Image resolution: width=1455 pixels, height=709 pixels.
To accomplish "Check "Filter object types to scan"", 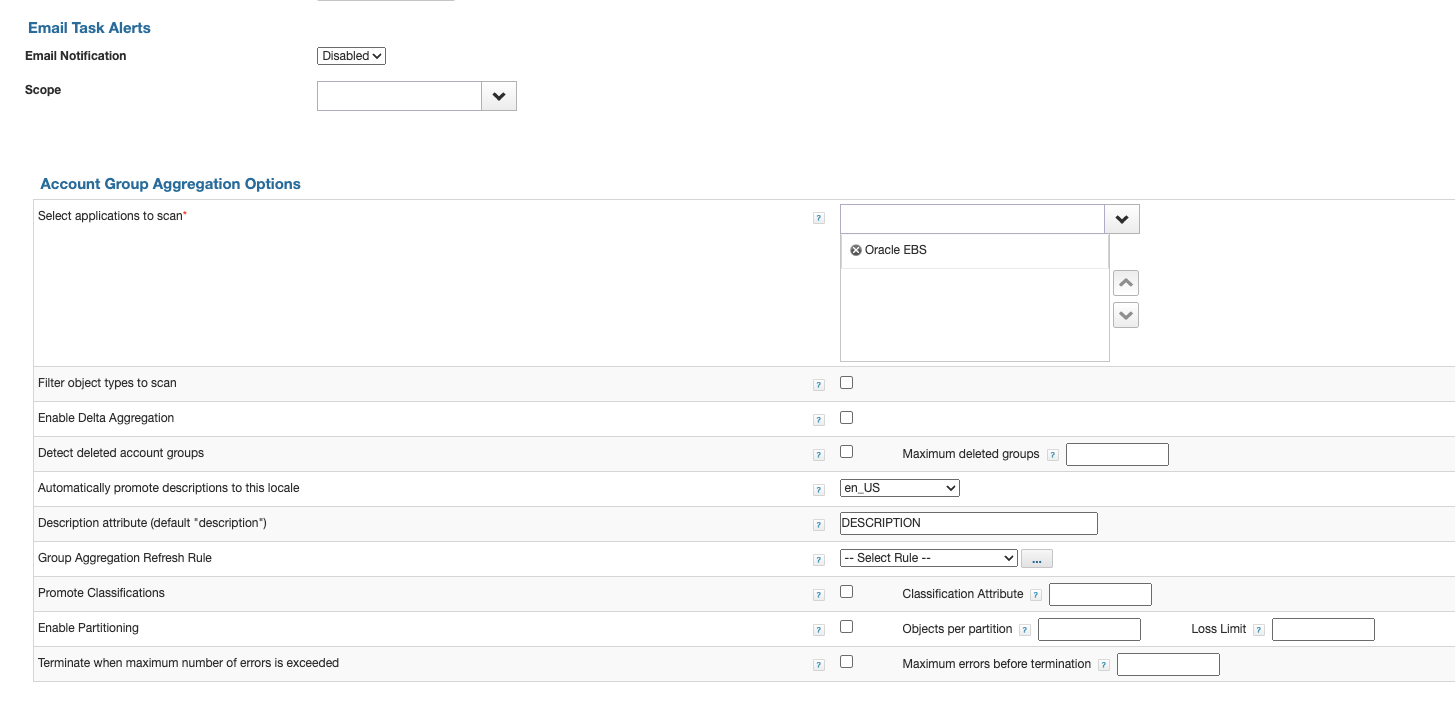I will click(x=846, y=382).
